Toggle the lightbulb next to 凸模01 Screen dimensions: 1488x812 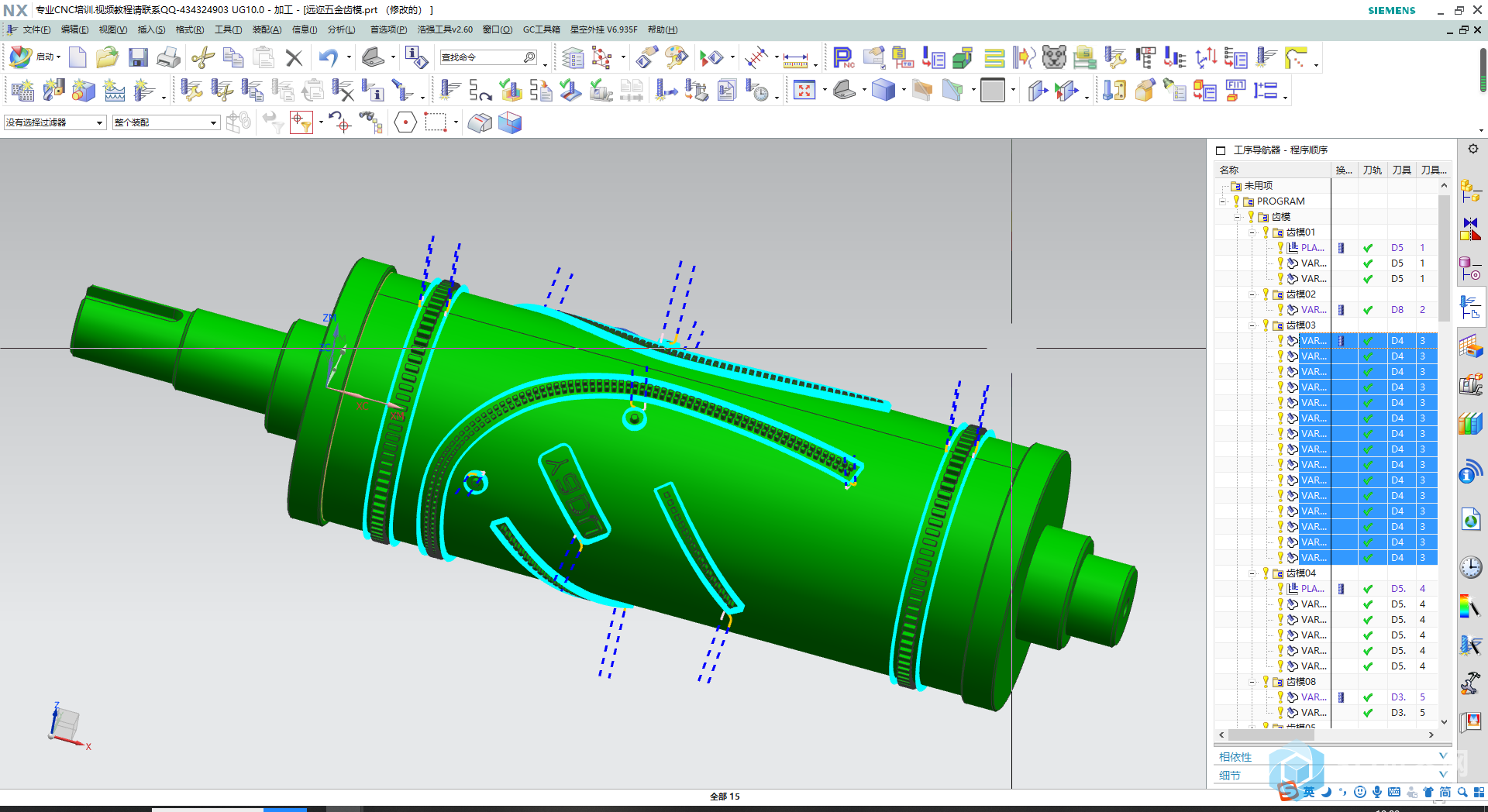(x=1266, y=232)
